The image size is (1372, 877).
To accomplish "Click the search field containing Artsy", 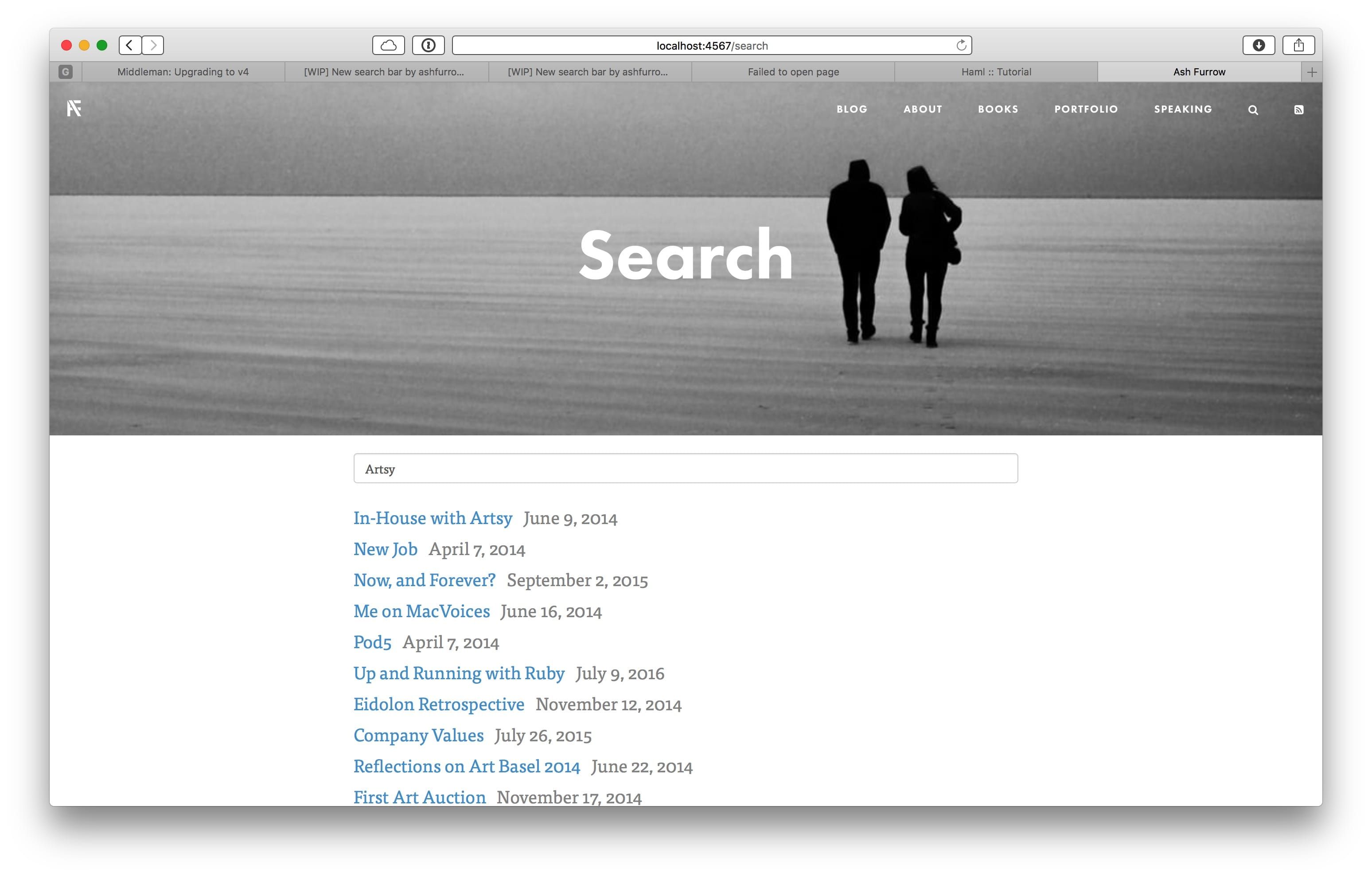I will 686,469.
